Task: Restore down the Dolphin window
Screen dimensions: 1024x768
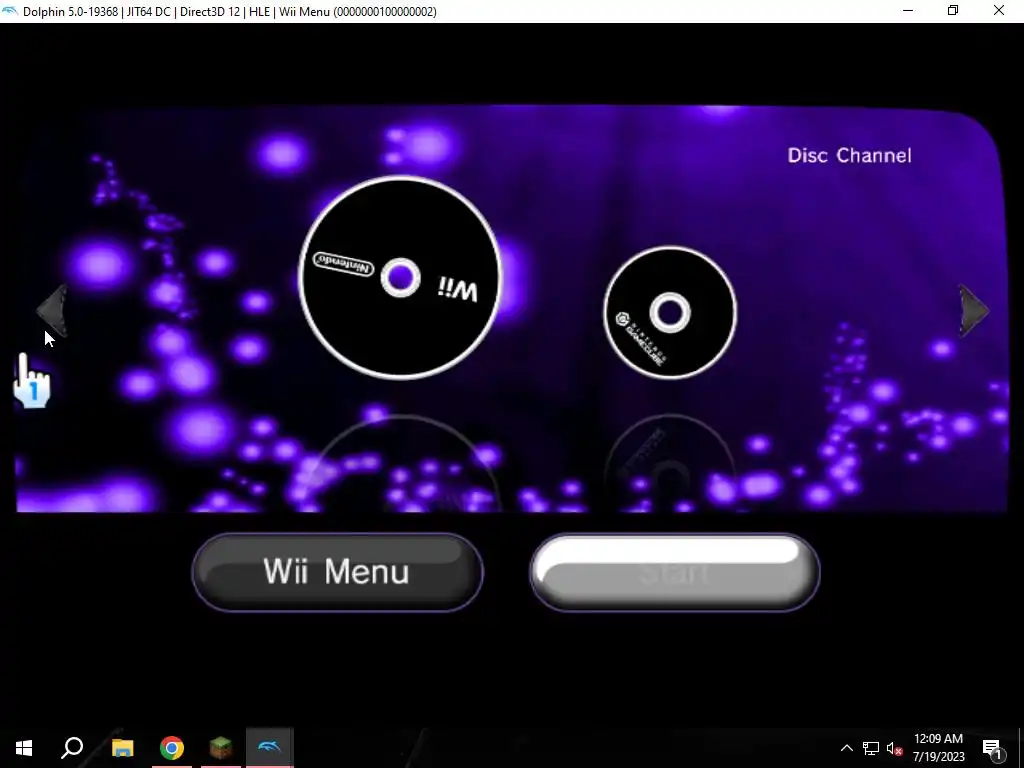Action: point(953,10)
